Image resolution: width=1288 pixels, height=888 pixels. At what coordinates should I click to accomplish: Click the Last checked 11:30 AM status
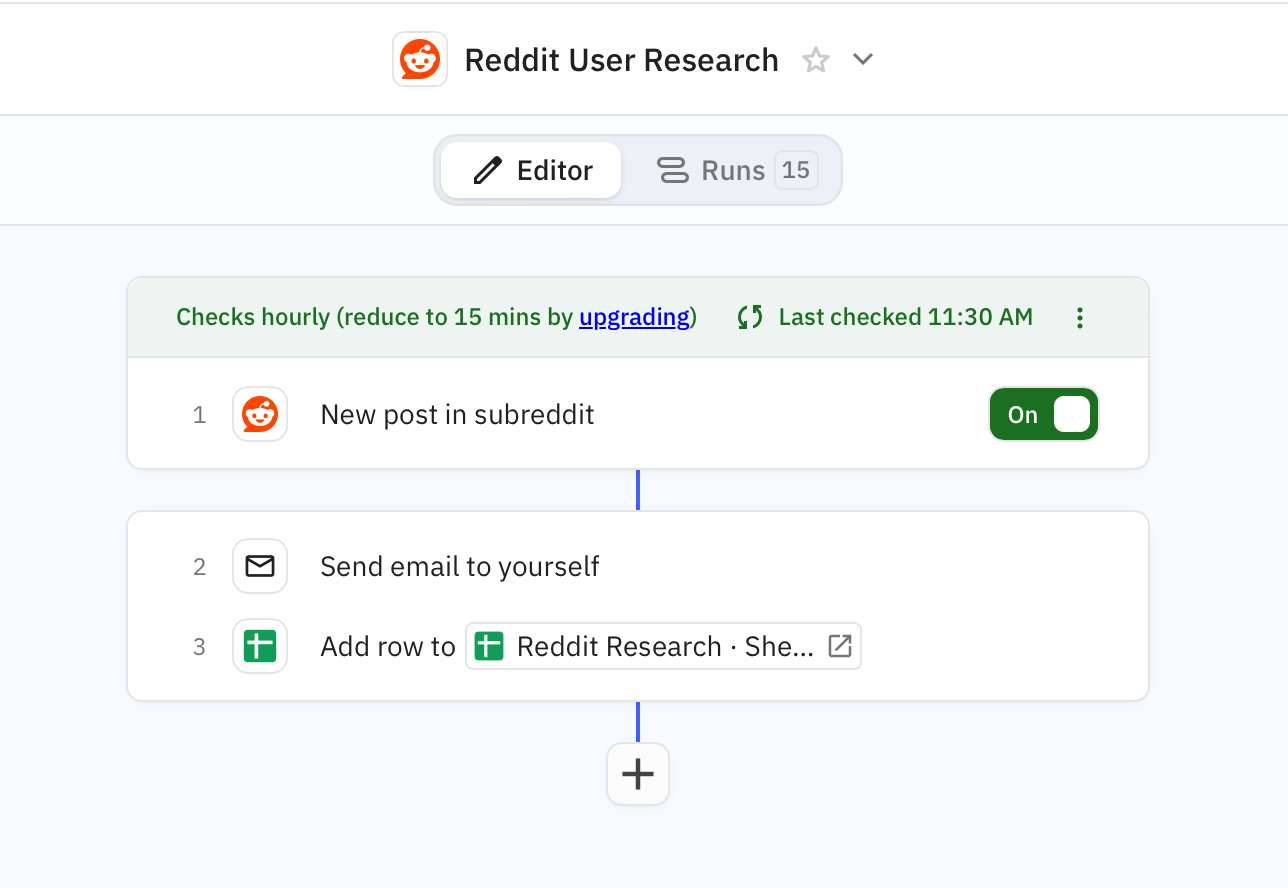coord(906,317)
